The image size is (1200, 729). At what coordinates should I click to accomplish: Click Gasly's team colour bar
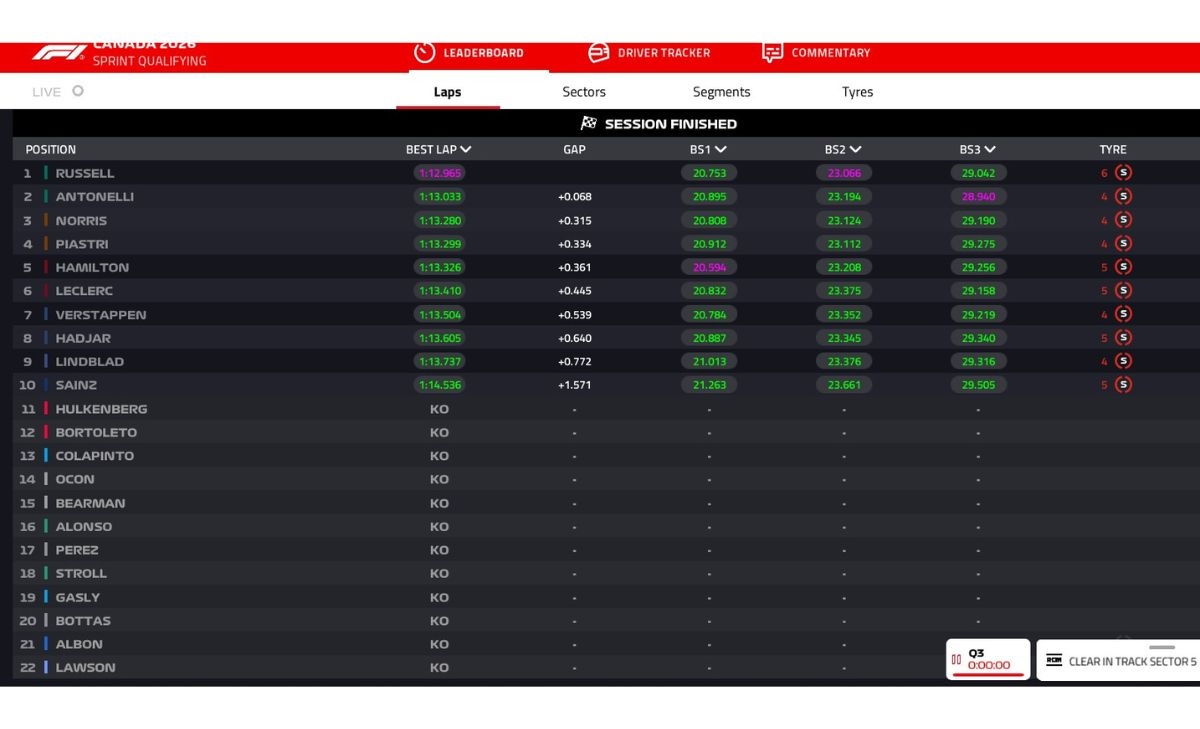(x=46, y=597)
